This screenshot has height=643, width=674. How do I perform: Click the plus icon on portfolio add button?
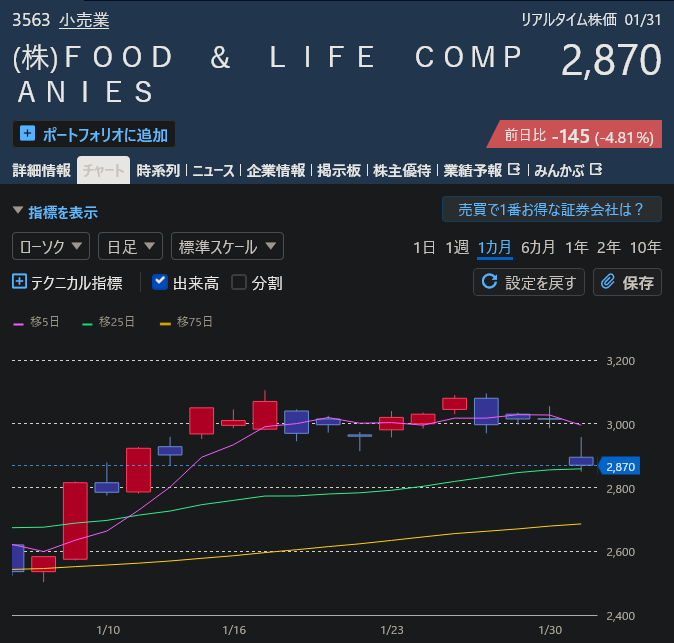27,133
